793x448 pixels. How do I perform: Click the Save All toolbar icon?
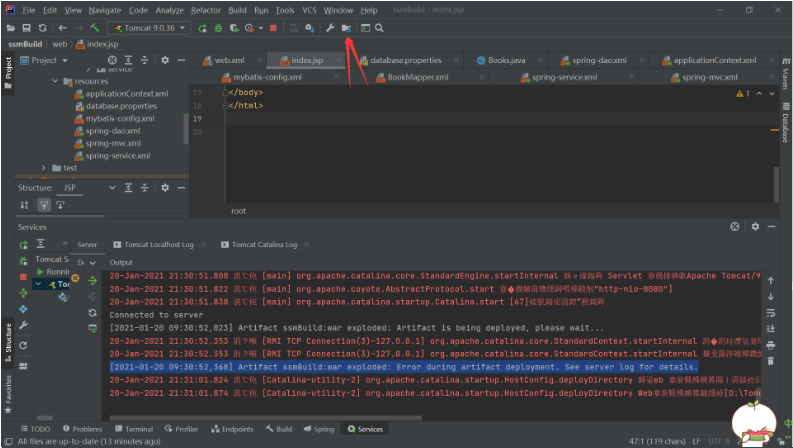pyautogui.click(x=26, y=28)
